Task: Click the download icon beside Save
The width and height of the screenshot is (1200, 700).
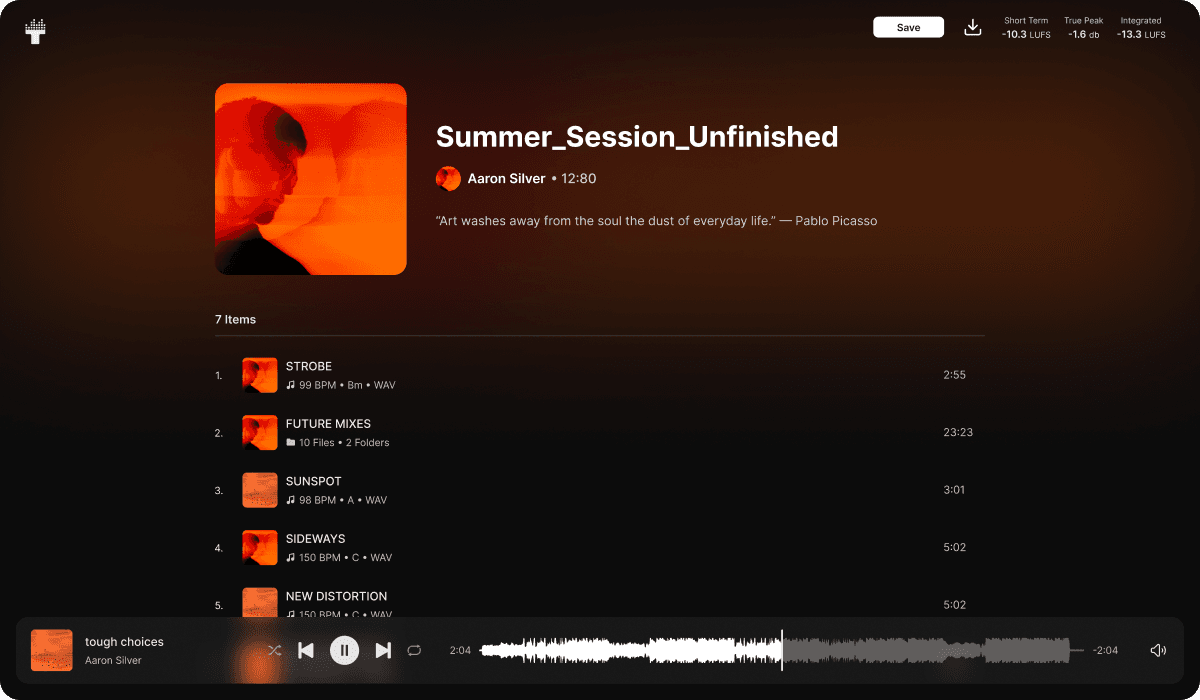Action: (x=972, y=28)
